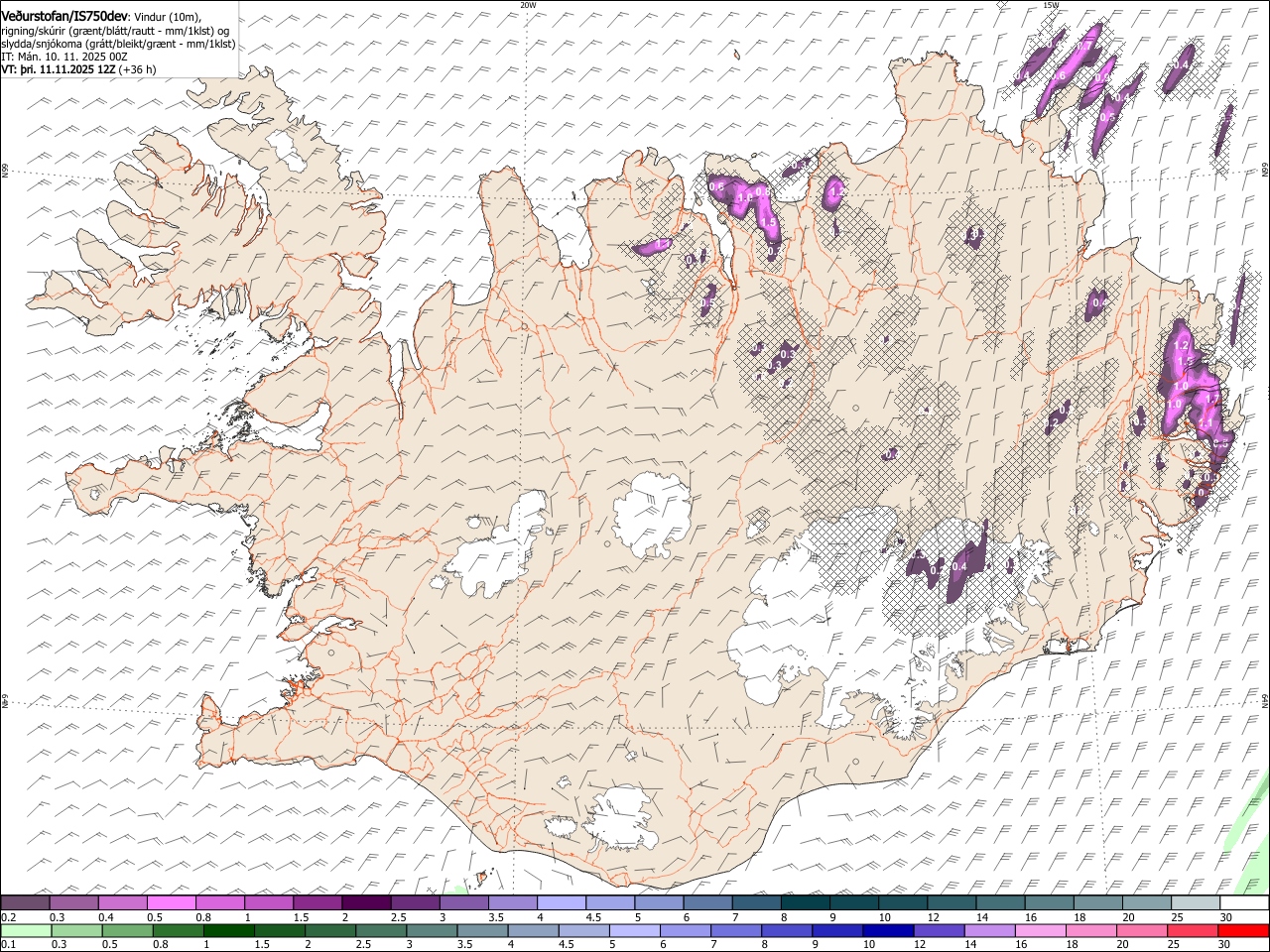Click the Veðurstofan/IS750dev title text
Viewport: 1270px width, 952px height.
(64, 15)
